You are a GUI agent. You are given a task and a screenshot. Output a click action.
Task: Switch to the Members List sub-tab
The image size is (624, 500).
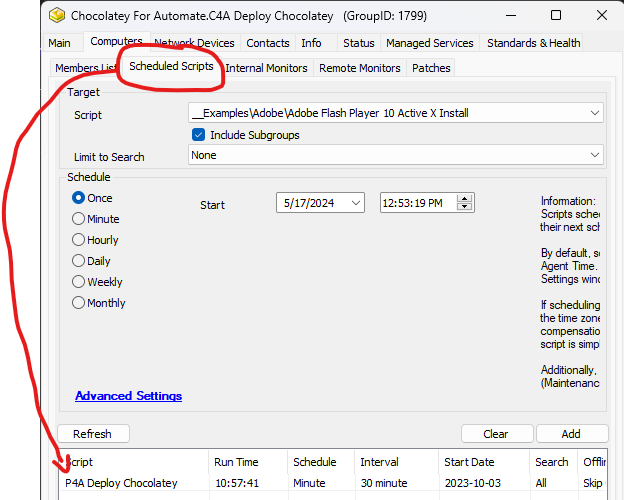pyautogui.click(x=86, y=68)
